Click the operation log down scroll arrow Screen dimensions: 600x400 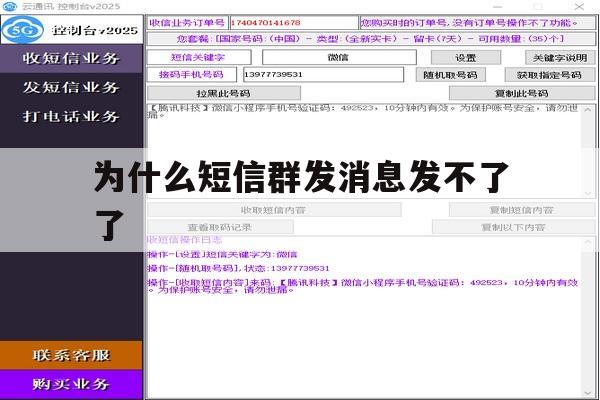click(x=588, y=393)
